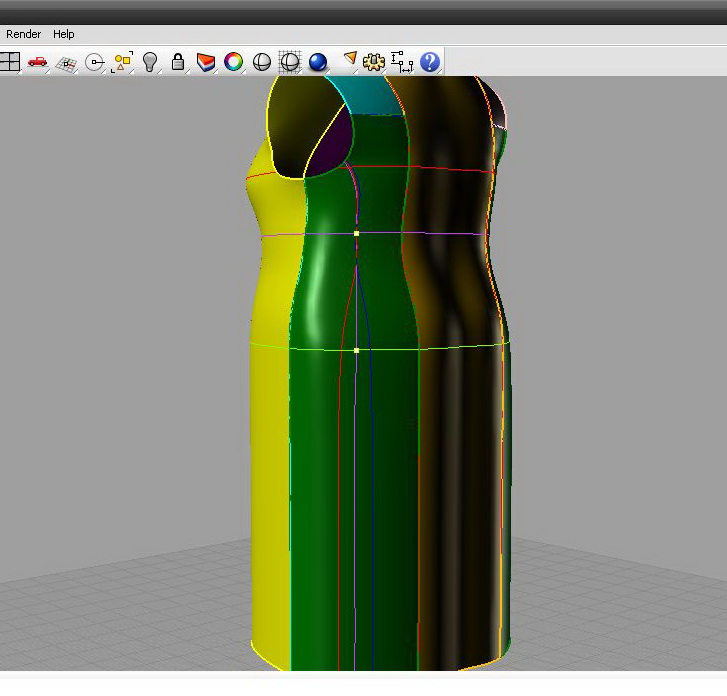The image size is (727, 696).
Task: Toggle the light bulb visibility icon
Action: (151, 62)
